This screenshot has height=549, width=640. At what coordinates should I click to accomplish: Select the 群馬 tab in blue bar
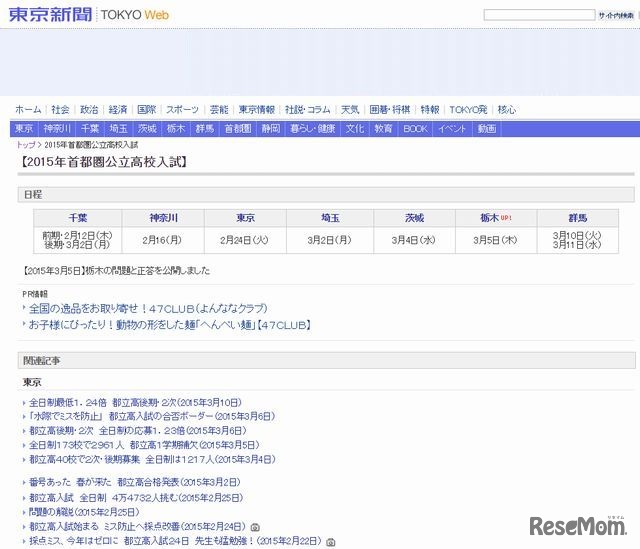point(204,129)
